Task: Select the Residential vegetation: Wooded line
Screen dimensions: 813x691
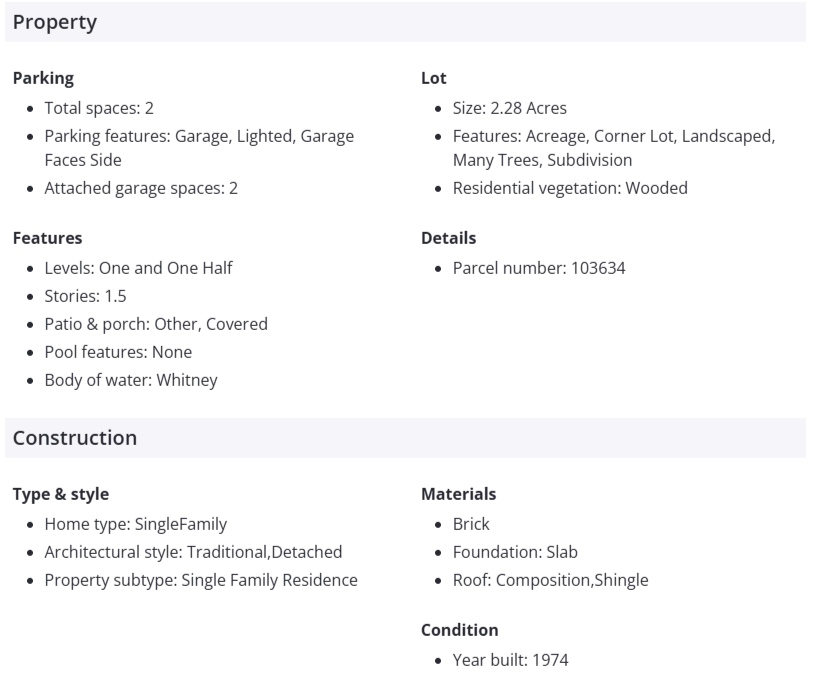Action: pos(570,188)
